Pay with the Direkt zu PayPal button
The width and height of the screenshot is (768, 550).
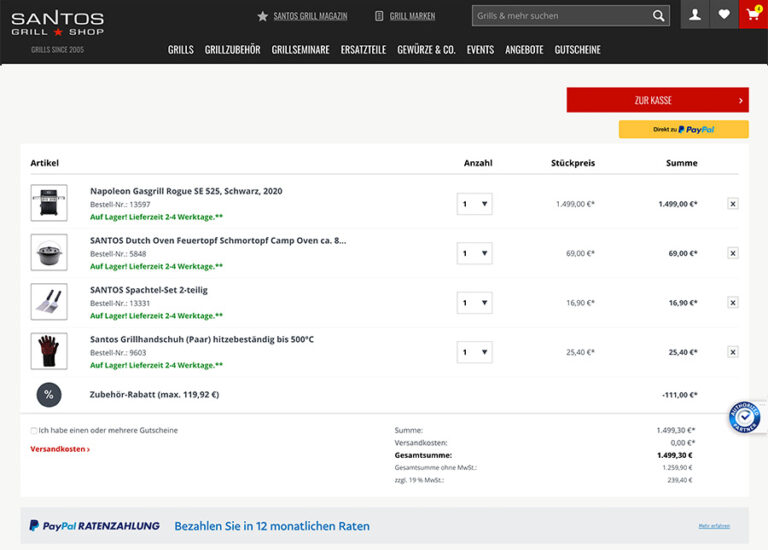683,129
